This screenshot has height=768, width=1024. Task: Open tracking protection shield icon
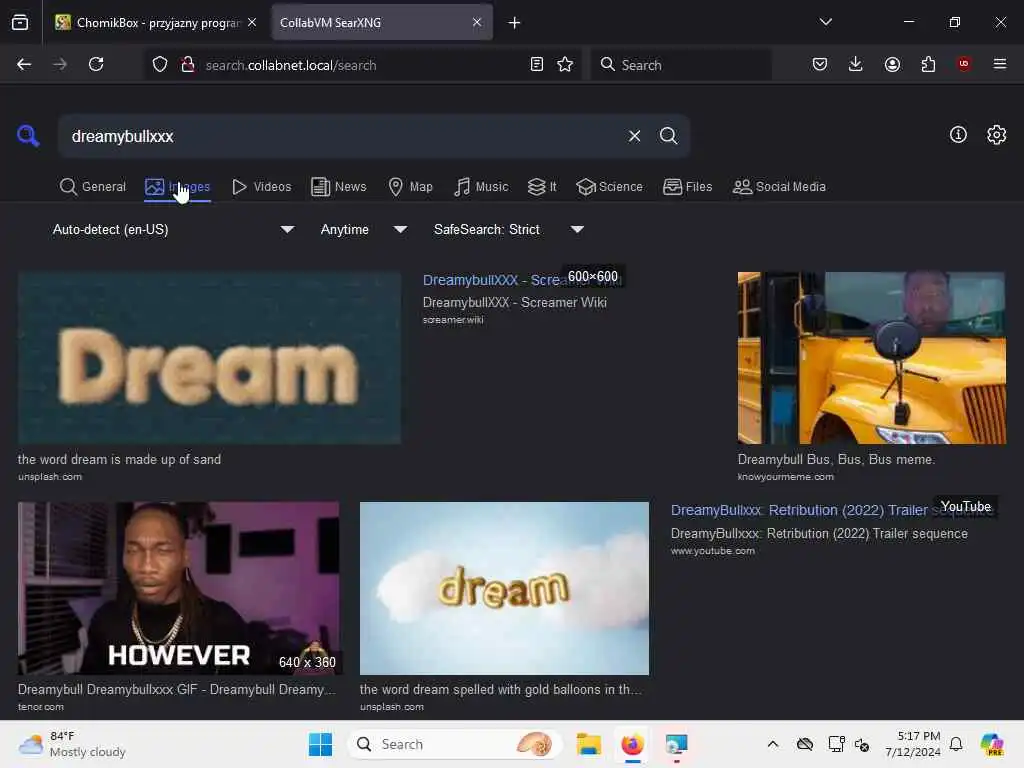click(x=160, y=64)
